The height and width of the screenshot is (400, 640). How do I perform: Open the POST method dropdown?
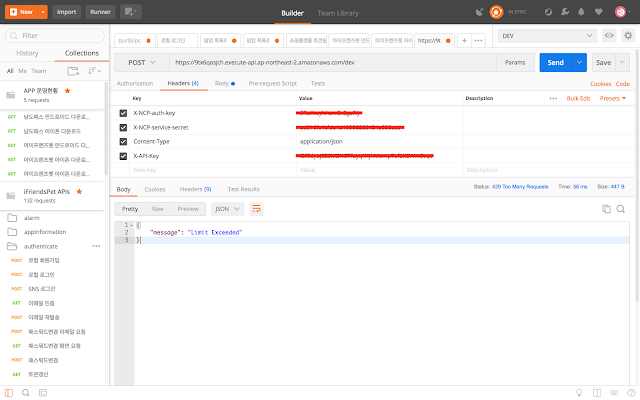tap(142, 62)
